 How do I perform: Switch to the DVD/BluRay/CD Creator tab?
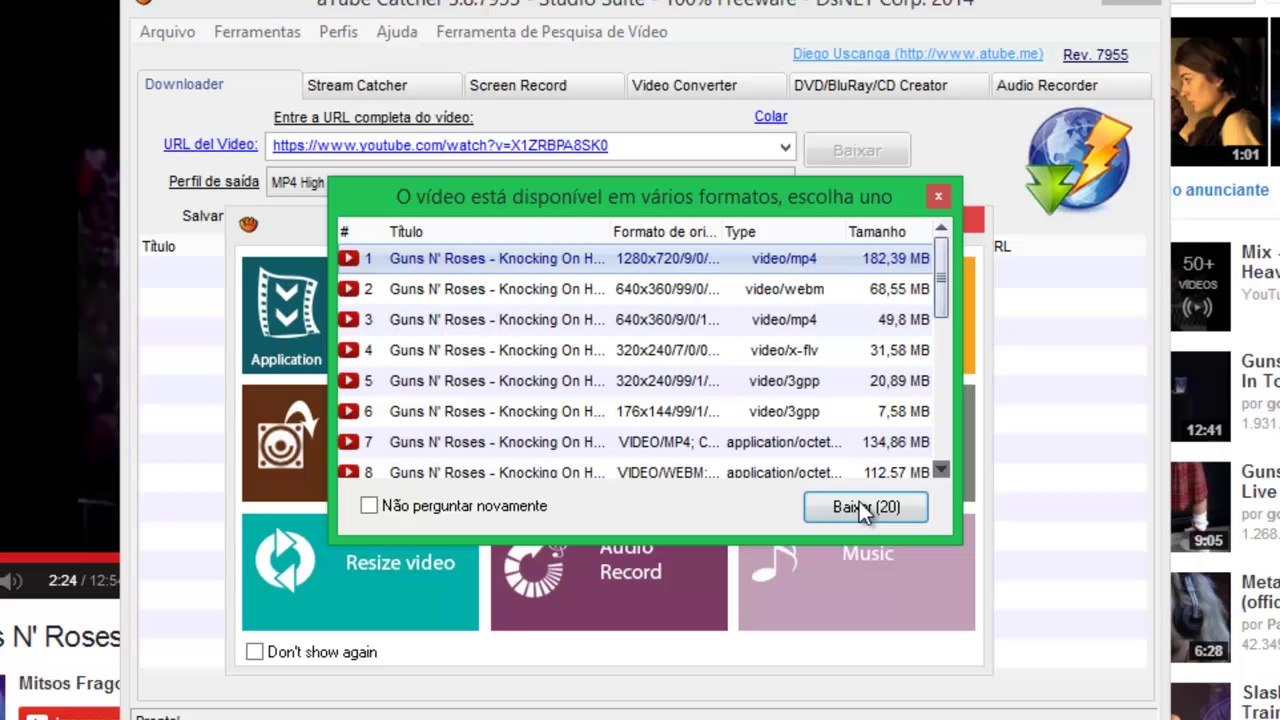coord(888,86)
